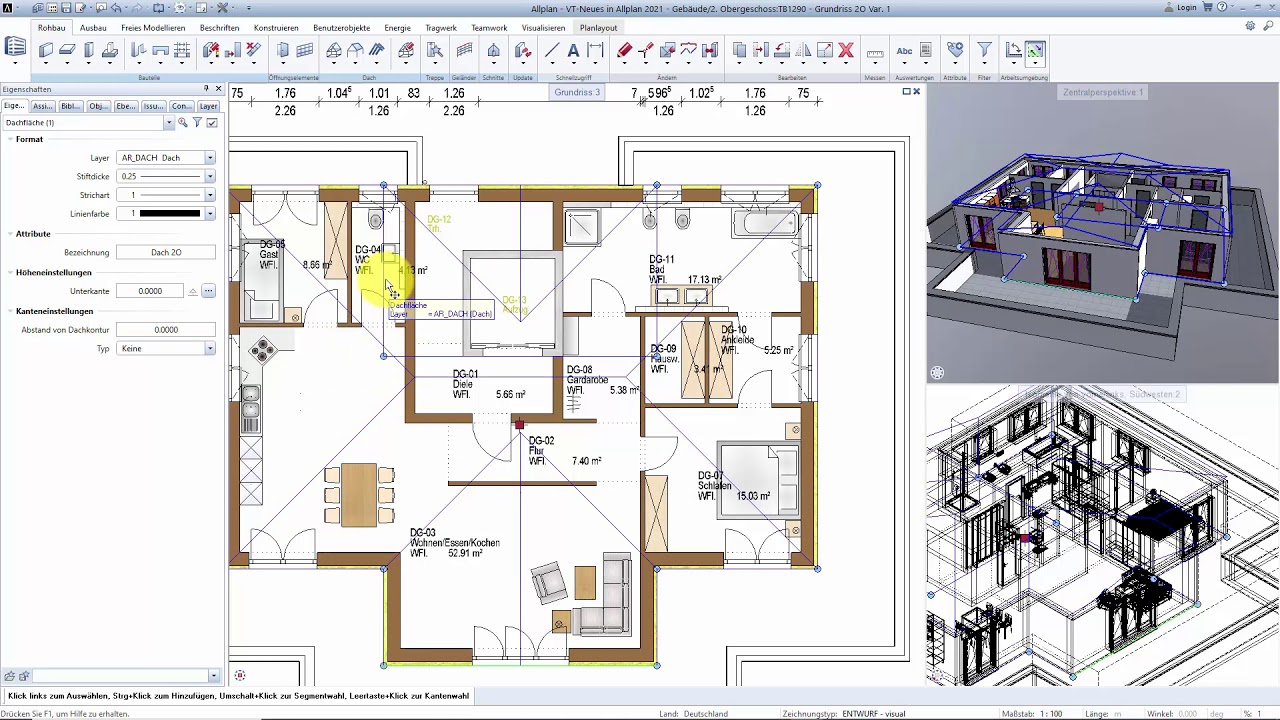Collapse the Attribute section
The width and height of the screenshot is (1280, 720).
click(9, 234)
